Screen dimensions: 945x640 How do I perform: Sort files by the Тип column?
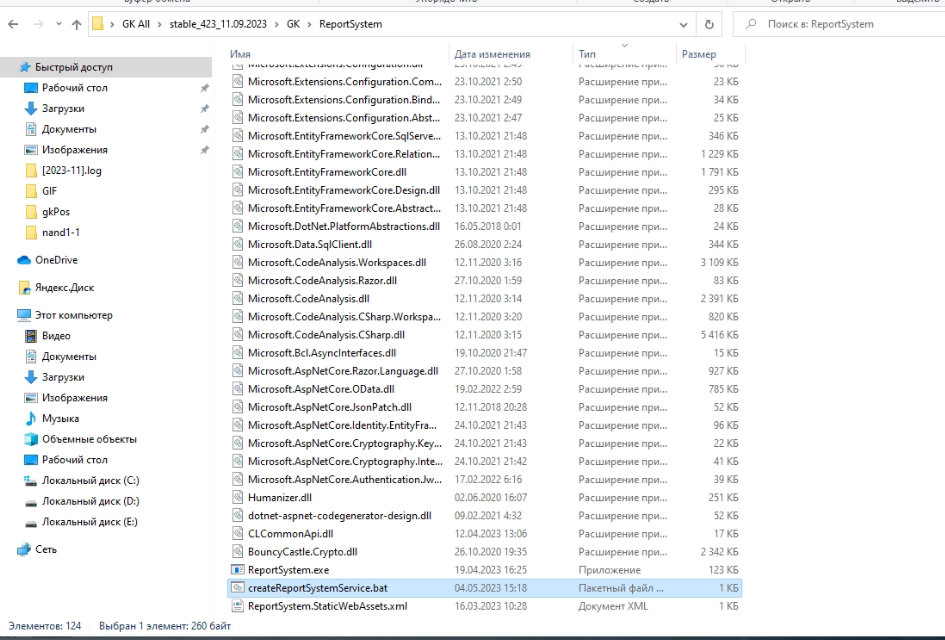(x=587, y=54)
